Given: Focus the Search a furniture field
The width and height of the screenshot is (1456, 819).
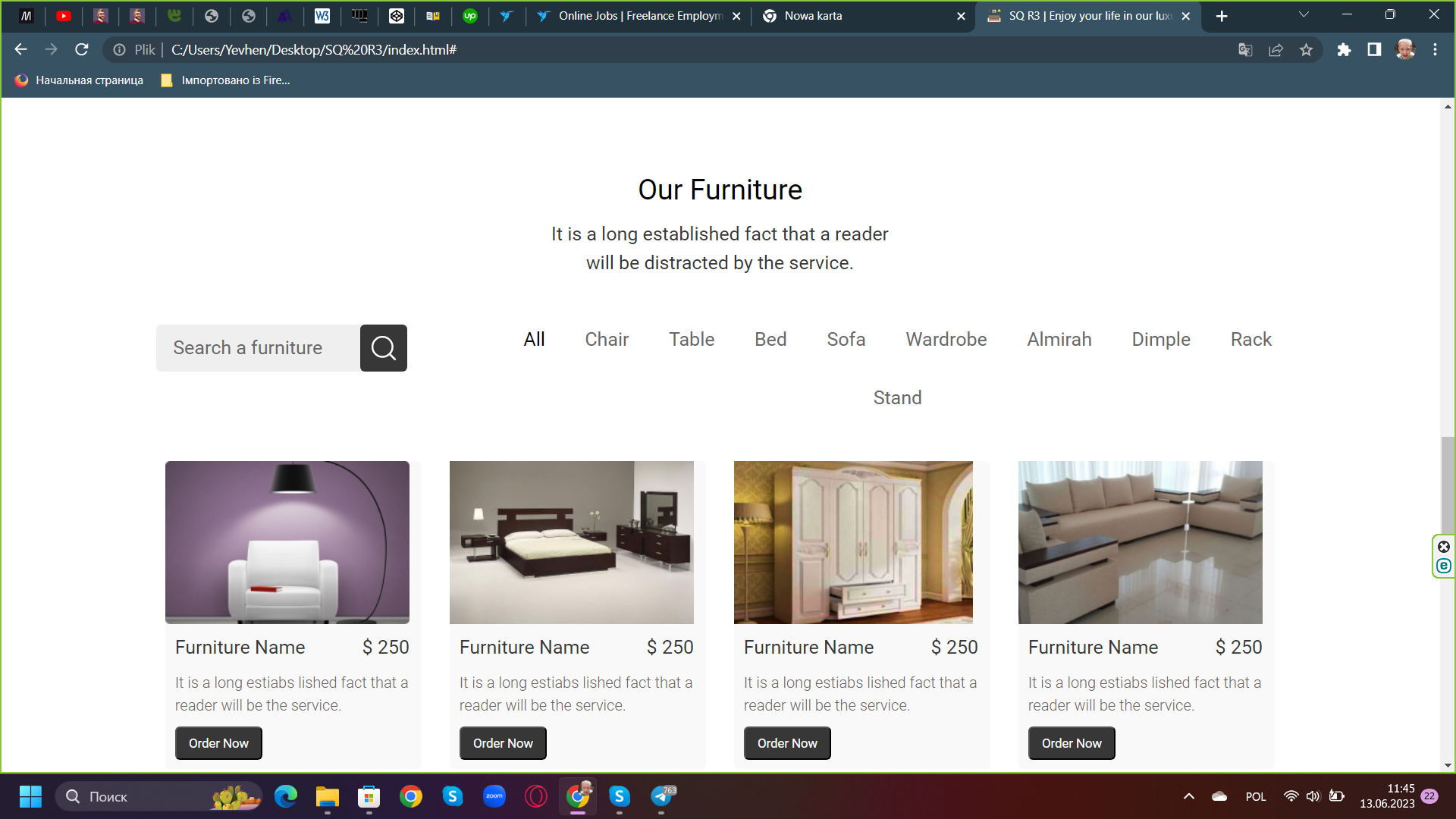Looking at the screenshot, I should pyautogui.click(x=258, y=348).
